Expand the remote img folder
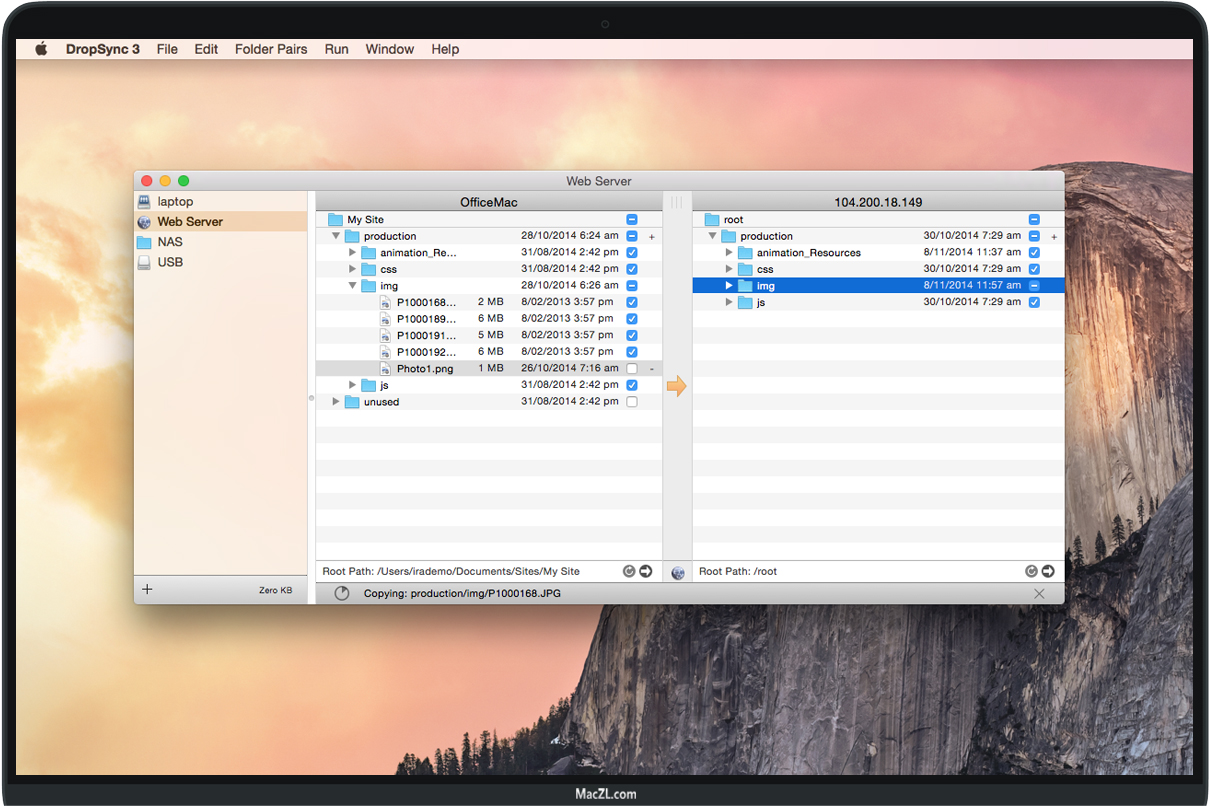 coord(729,286)
